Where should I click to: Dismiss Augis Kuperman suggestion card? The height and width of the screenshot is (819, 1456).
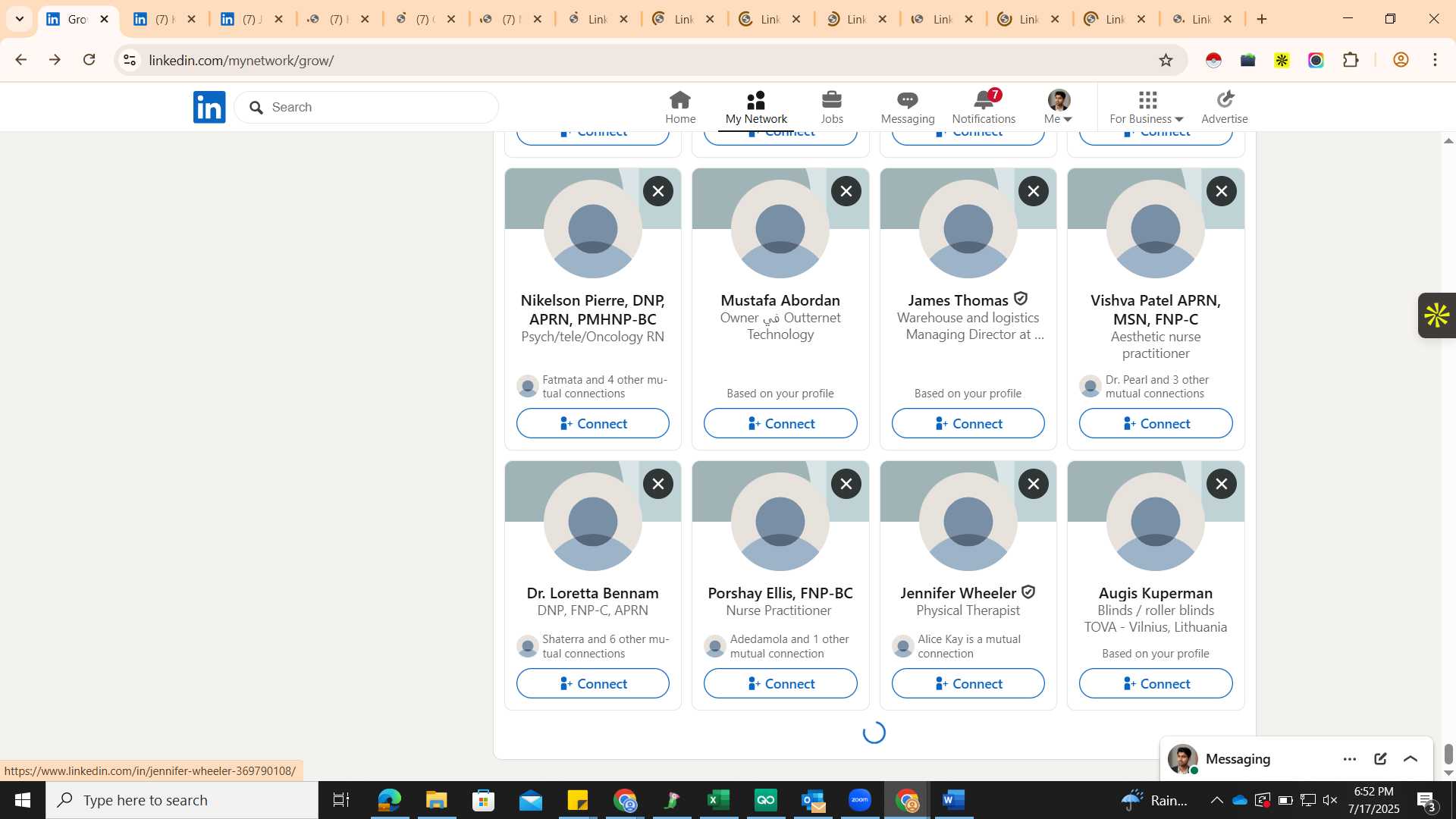pos(1222,484)
